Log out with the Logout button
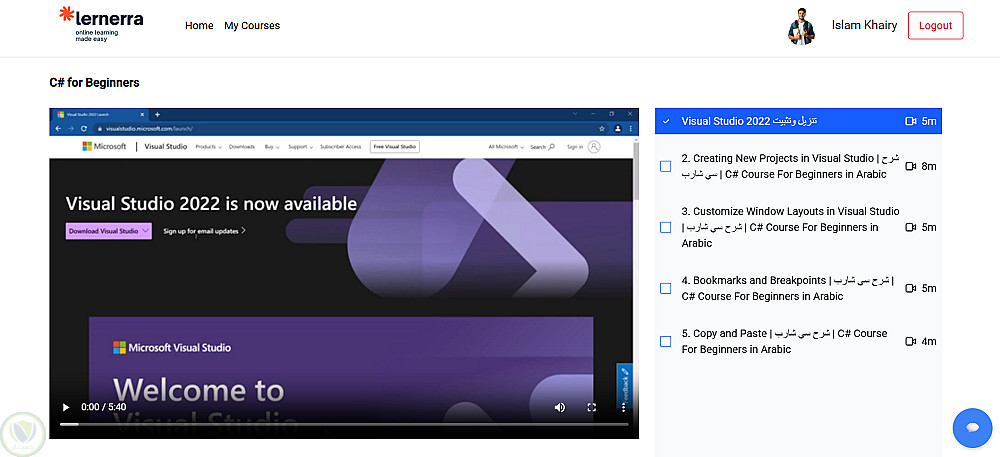Screen dimensions: 1000x457 [x=936, y=25]
